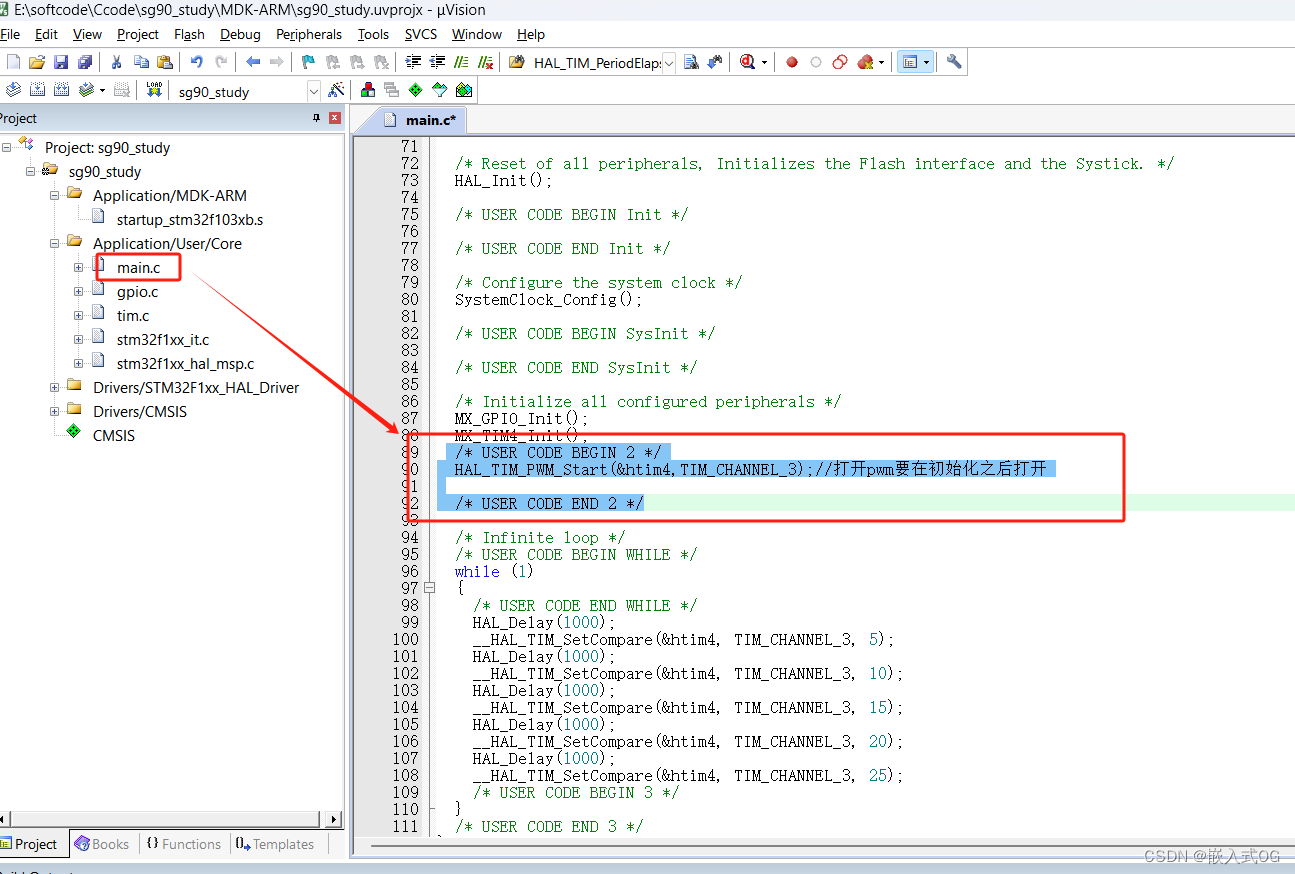Switch to the Templates tab
This screenshot has width=1295, height=874.
point(275,844)
